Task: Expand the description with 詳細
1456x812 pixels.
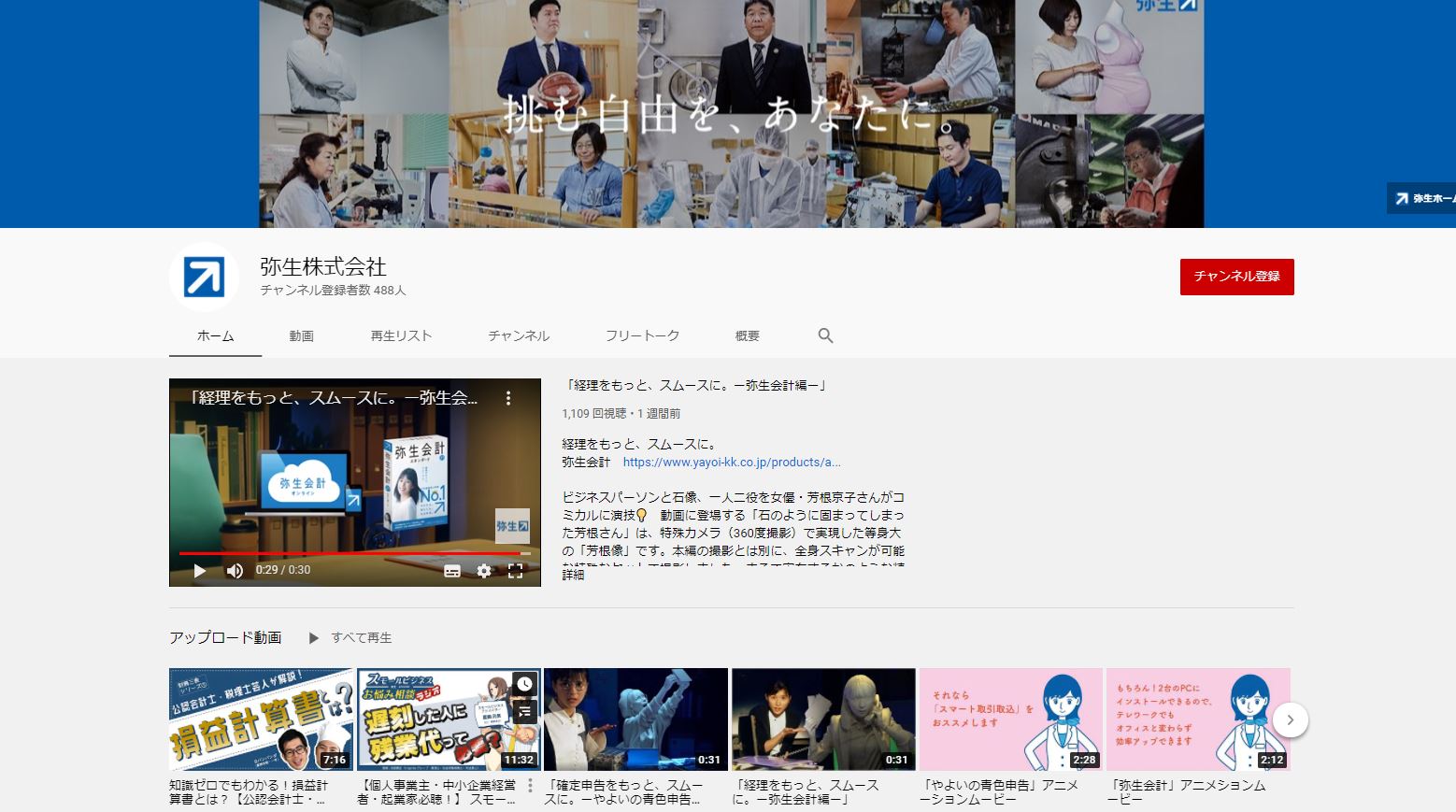Action: tap(573, 575)
